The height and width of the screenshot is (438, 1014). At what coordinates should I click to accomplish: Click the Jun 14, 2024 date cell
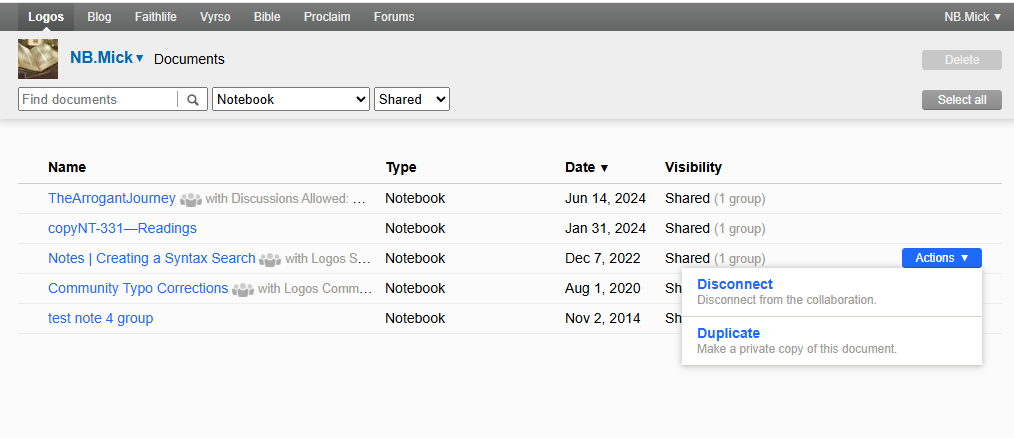[605, 198]
